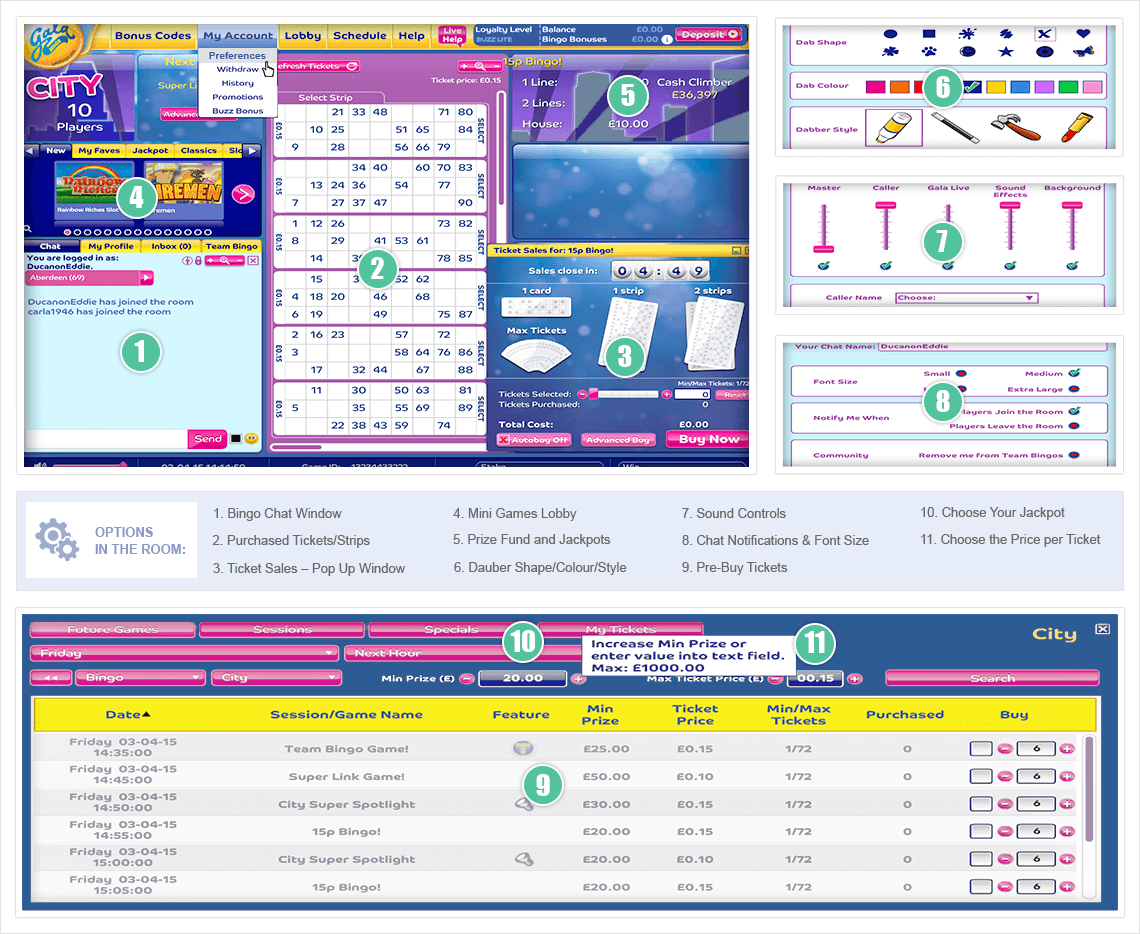The image size is (1140, 934).
Task: Increase Min Prize with plus icon
Action: pos(578,679)
